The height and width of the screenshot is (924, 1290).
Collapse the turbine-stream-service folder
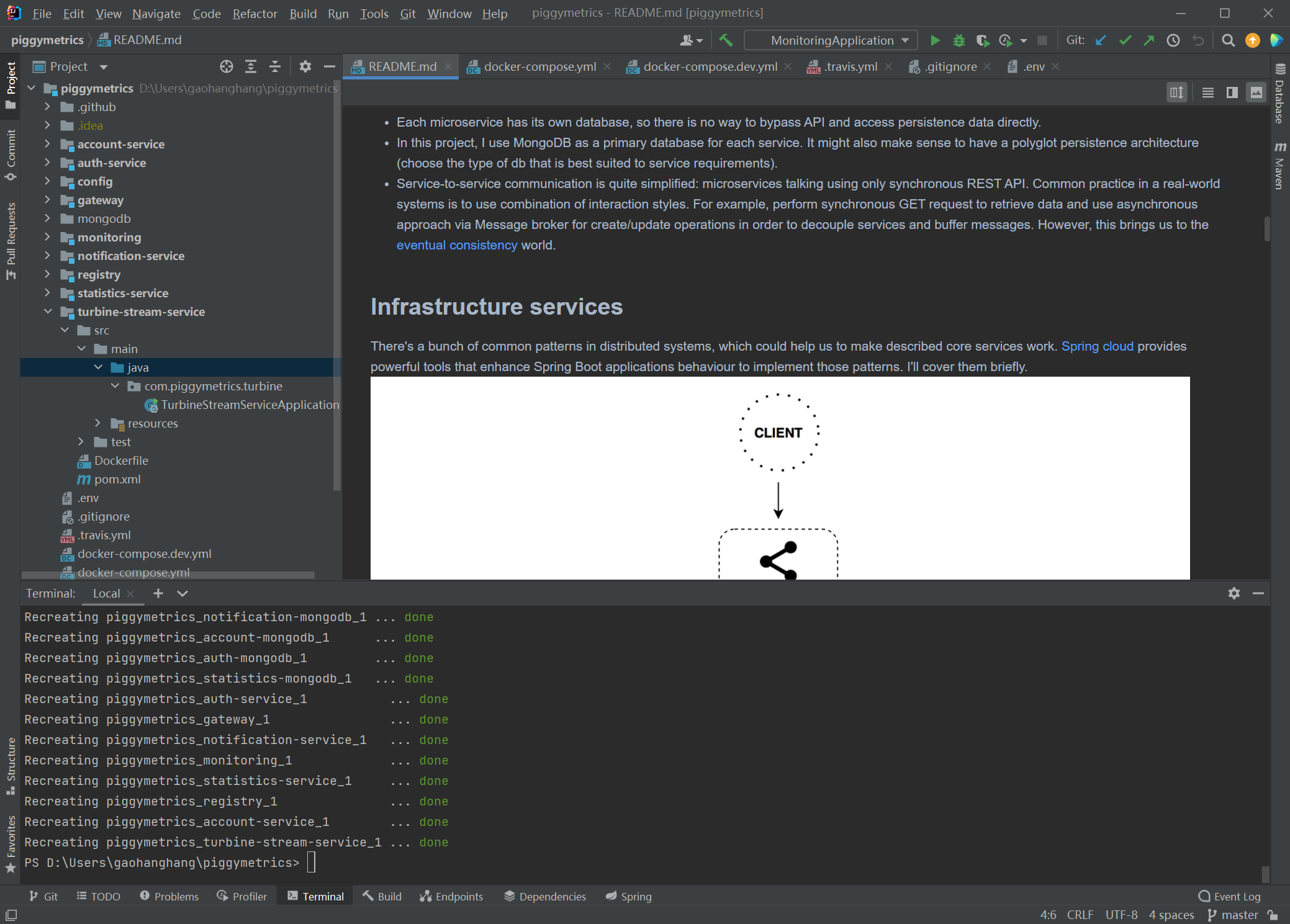pyautogui.click(x=47, y=312)
